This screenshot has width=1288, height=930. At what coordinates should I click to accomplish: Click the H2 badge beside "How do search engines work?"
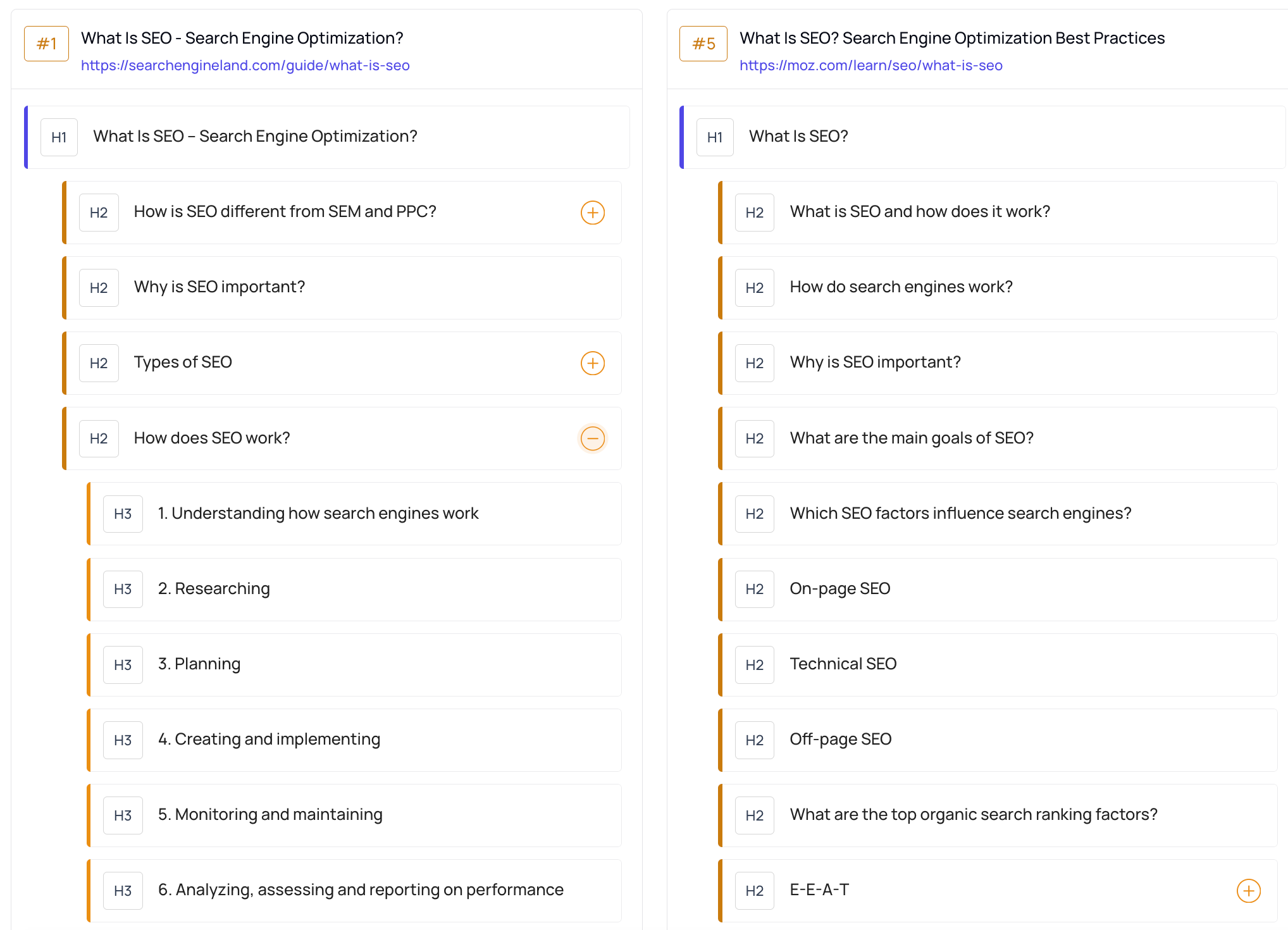tap(754, 287)
